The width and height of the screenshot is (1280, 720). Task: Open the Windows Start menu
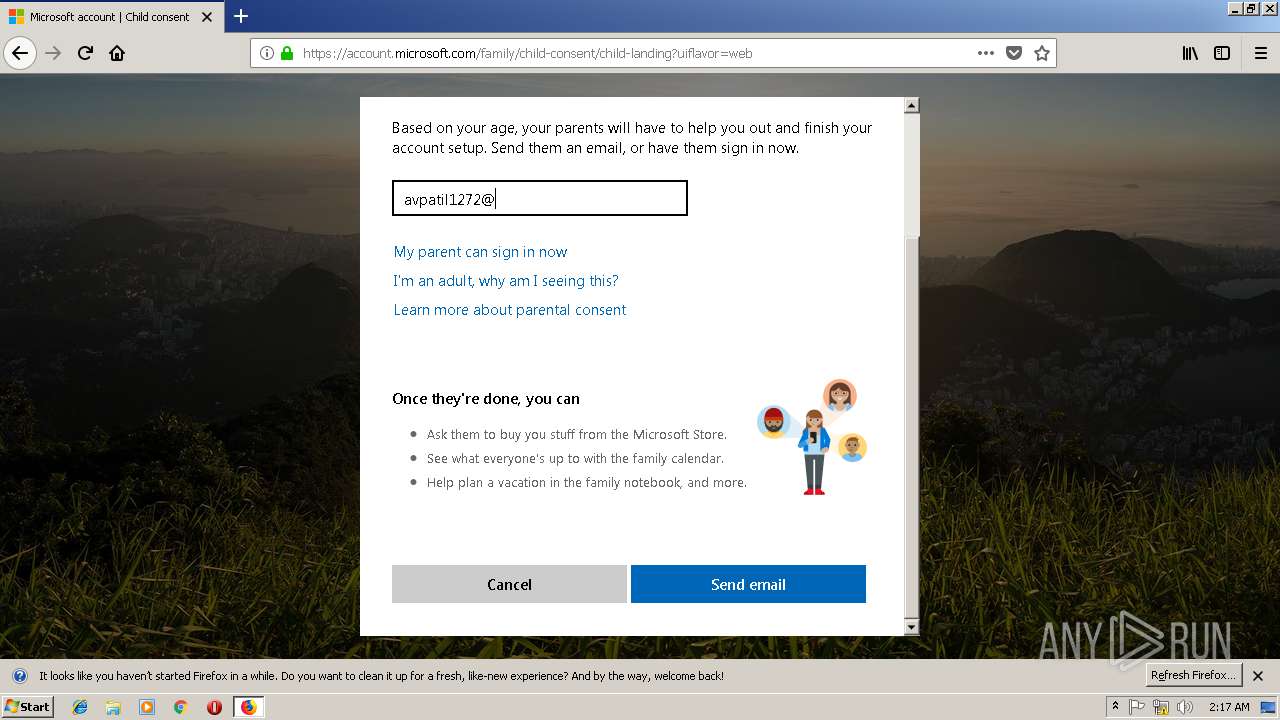pyautogui.click(x=28, y=706)
